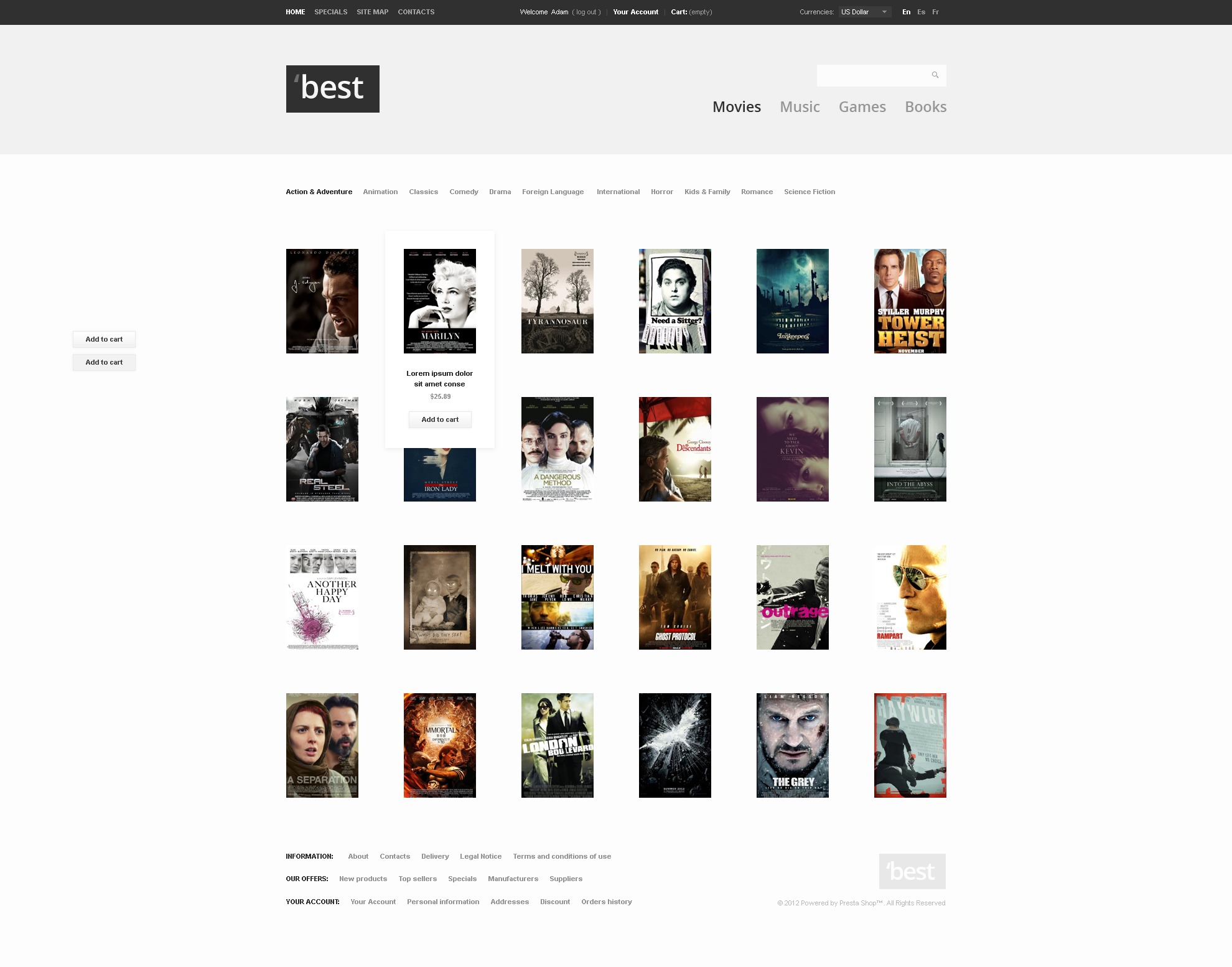The image size is (1232, 967).
Task: Open the Currencies US Dollar dropdown
Action: (865, 12)
